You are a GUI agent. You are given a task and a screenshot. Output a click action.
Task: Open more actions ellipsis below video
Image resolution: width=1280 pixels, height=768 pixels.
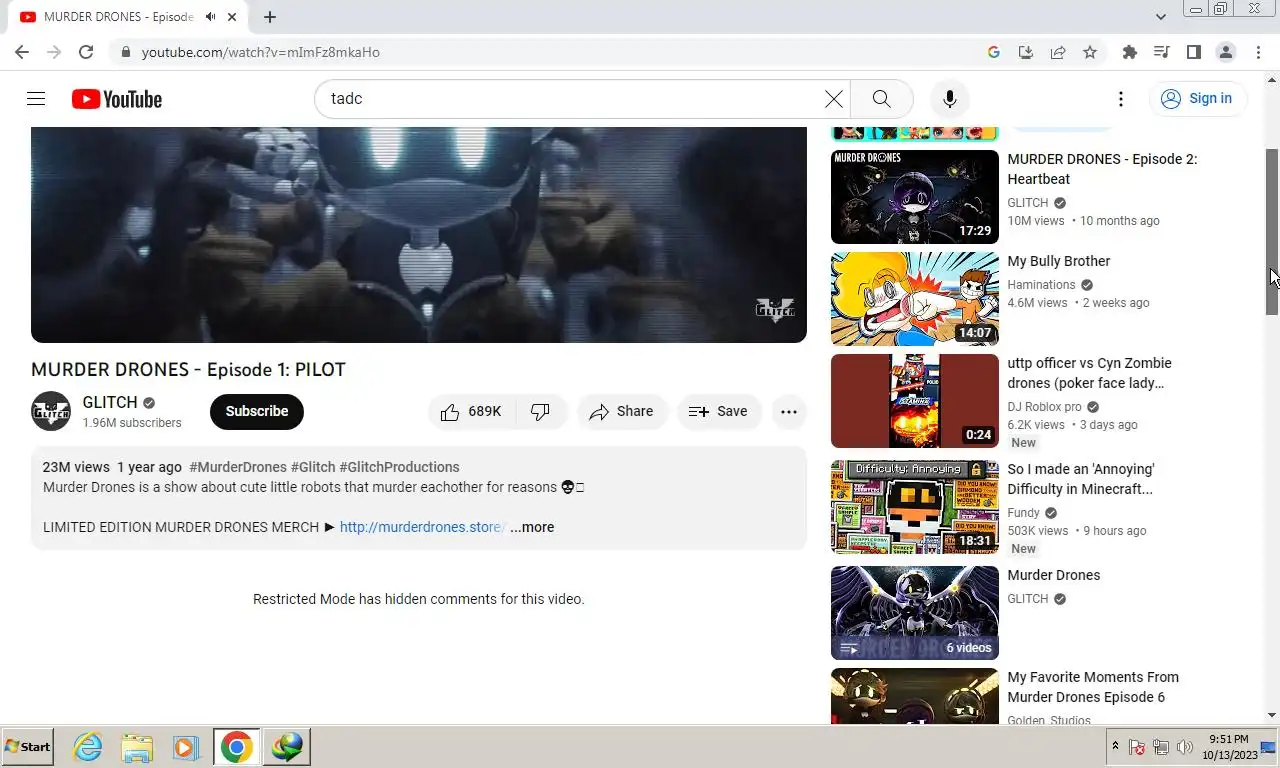(x=789, y=412)
